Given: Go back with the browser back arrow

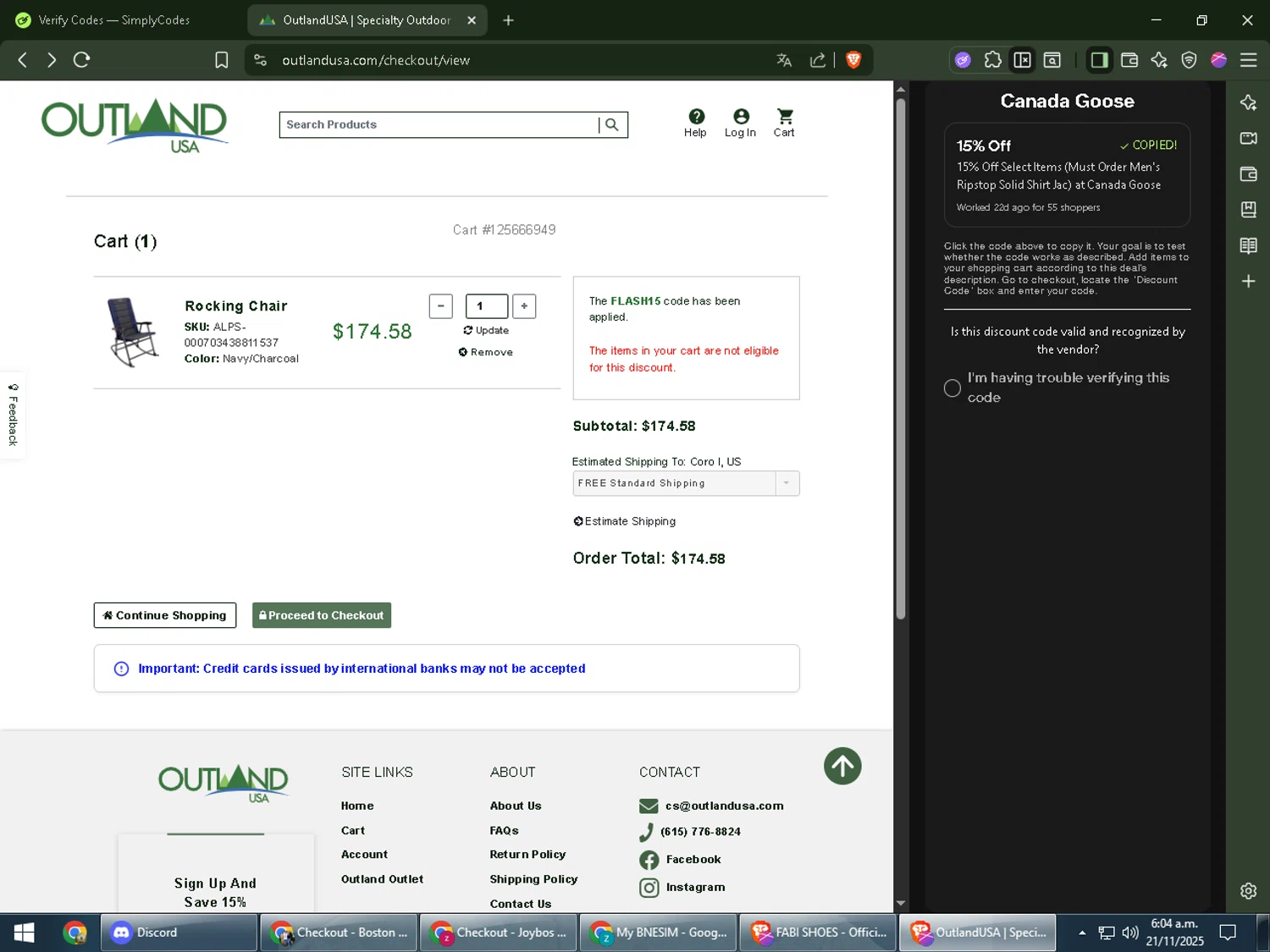Looking at the screenshot, I should pos(23,60).
